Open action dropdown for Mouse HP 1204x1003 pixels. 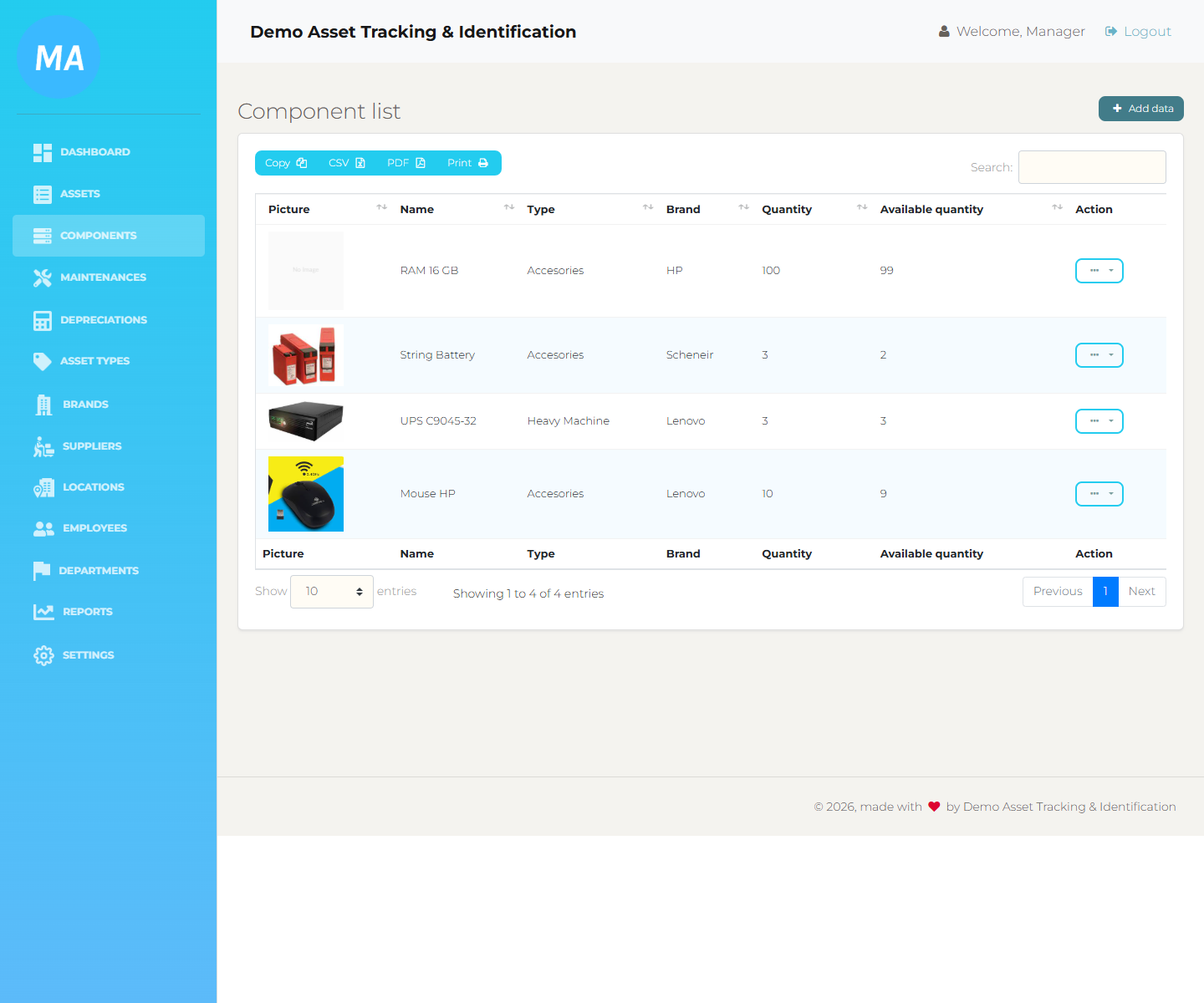click(1099, 494)
